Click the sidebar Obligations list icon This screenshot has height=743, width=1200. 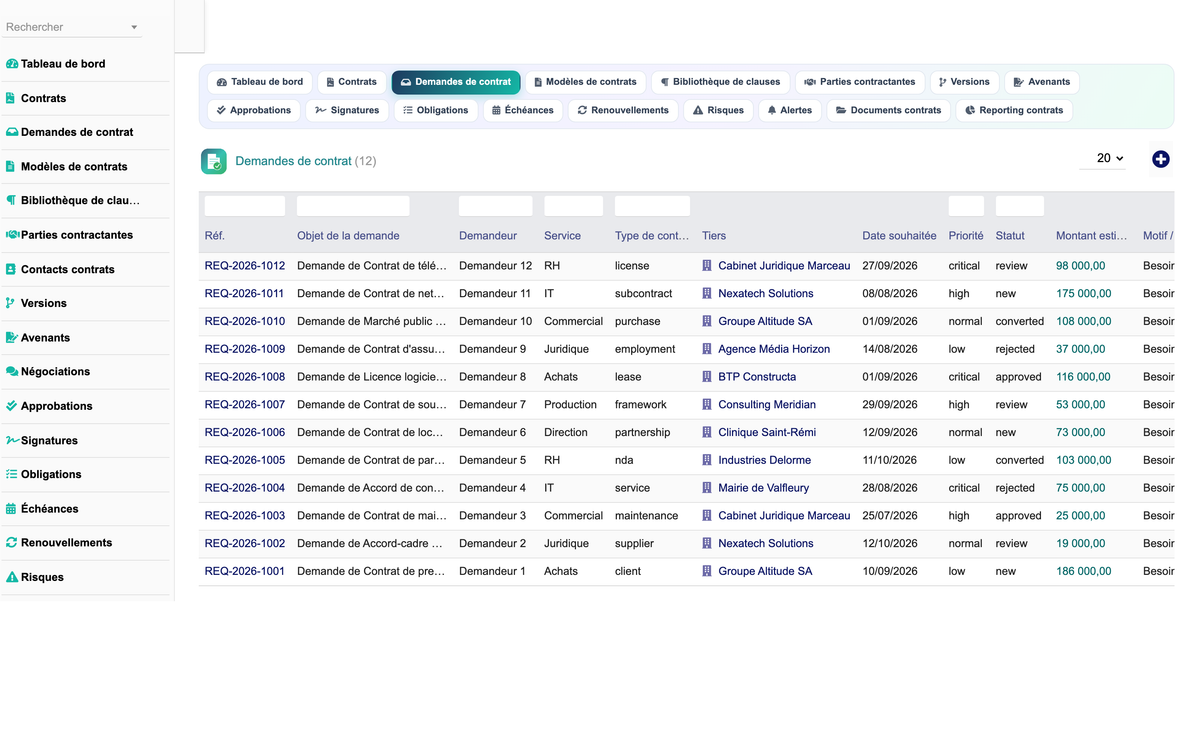[12, 474]
